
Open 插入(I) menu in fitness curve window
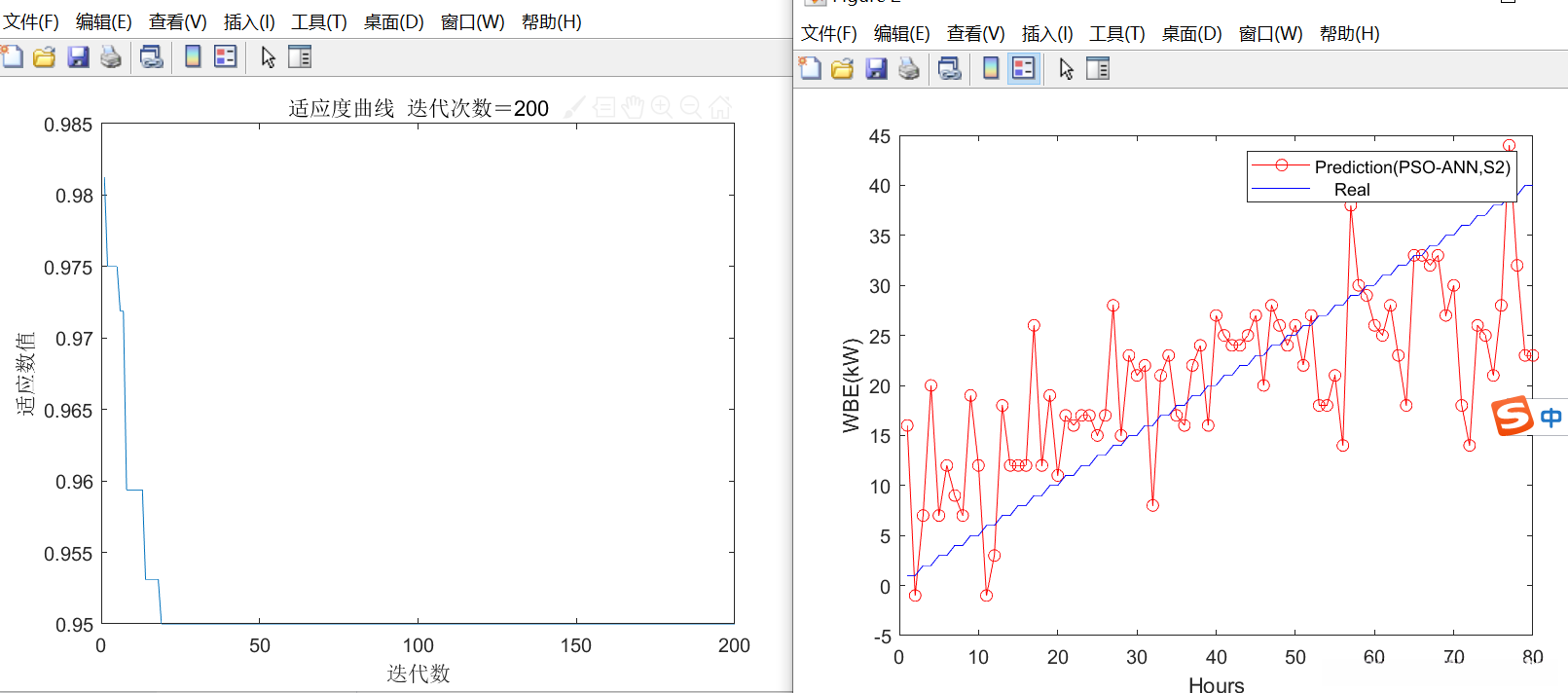coord(249,21)
